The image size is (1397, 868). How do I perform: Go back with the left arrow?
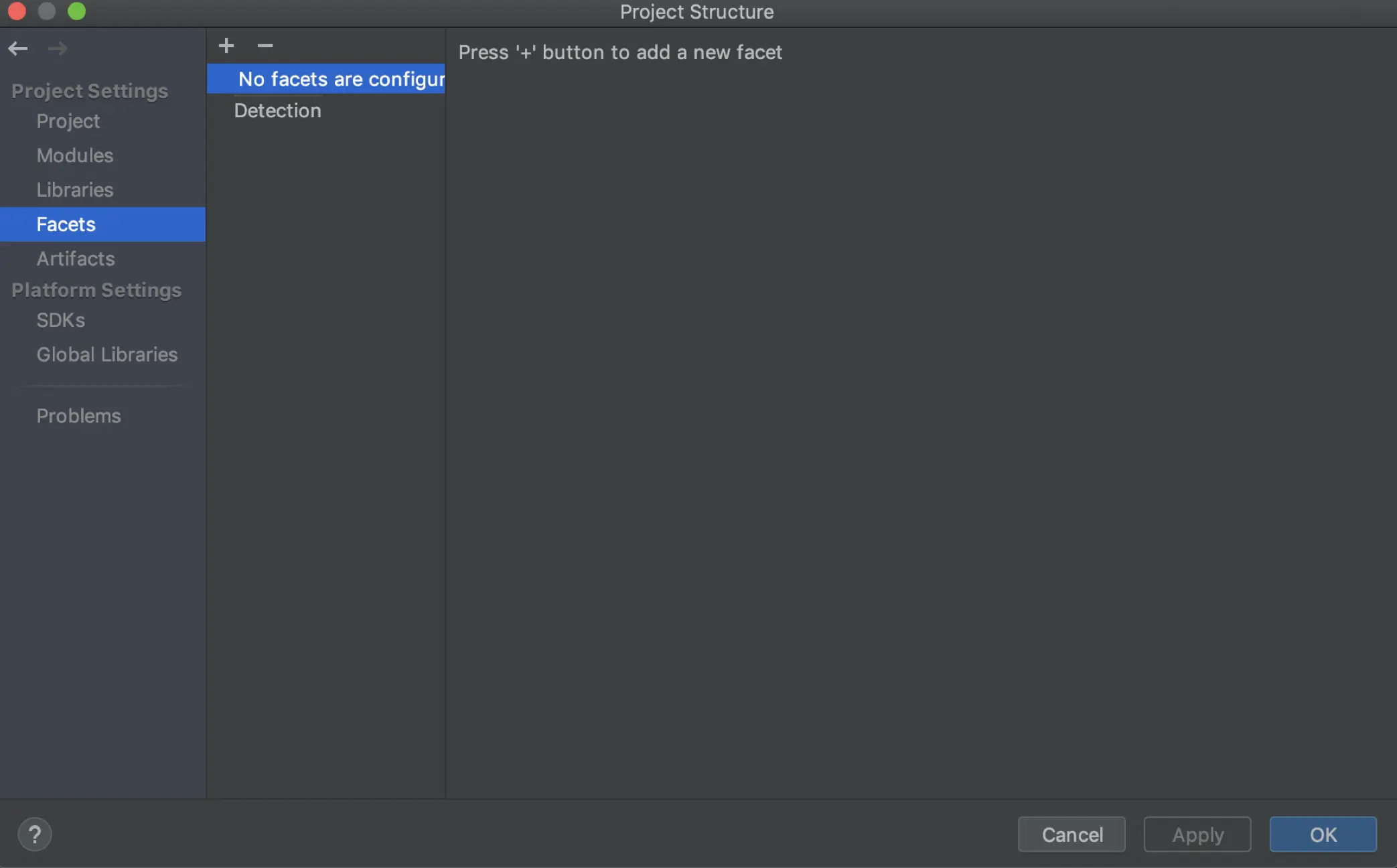pyautogui.click(x=18, y=48)
